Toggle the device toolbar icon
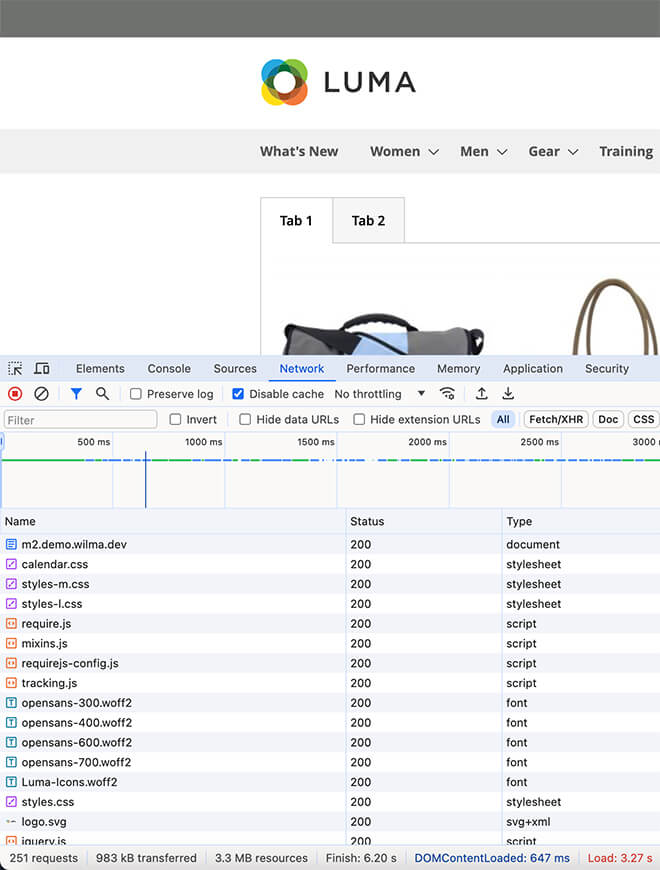The width and height of the screenshot is (660, 870). click(42, 369)
